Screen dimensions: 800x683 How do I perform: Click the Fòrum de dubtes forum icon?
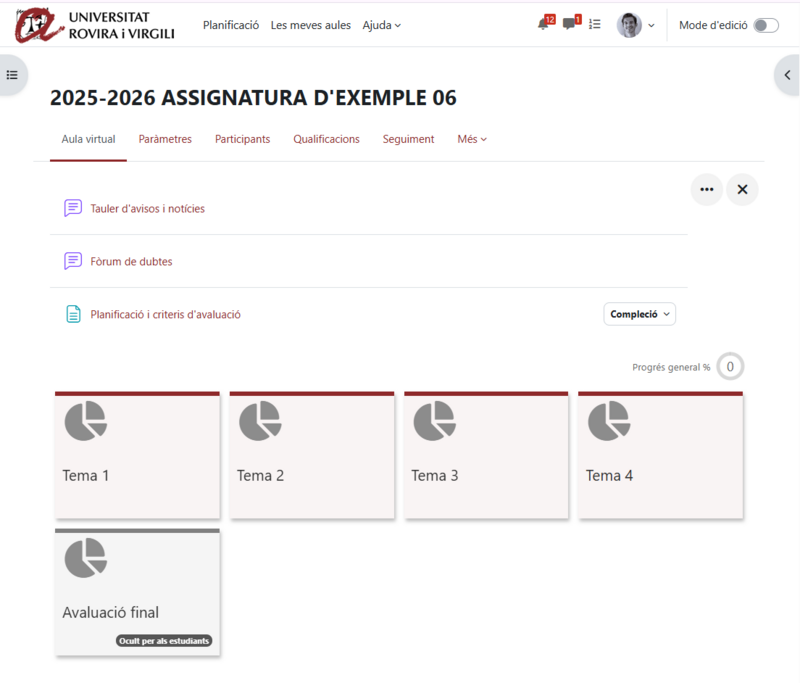coord(72,261)
